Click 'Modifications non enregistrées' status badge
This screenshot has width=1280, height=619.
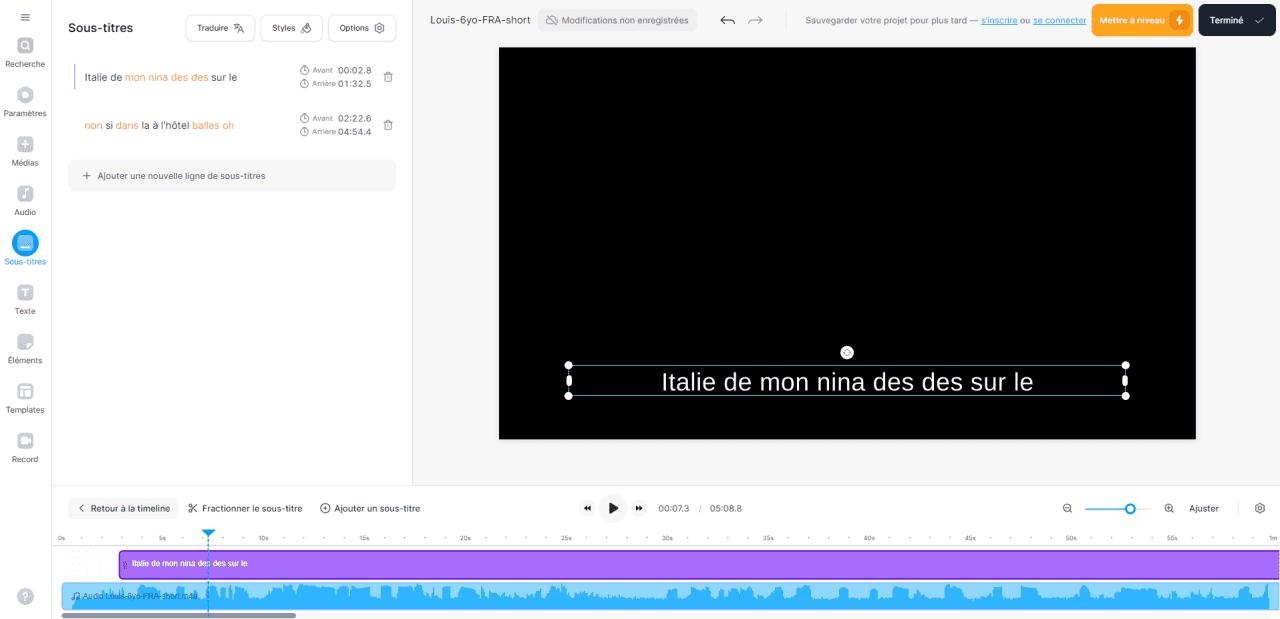pos(617,20)
